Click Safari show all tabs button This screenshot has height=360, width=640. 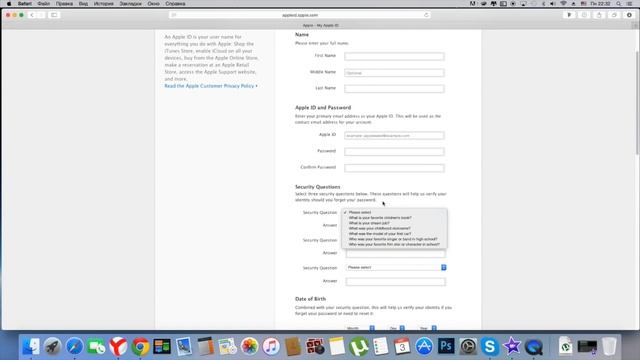(614, 15)
